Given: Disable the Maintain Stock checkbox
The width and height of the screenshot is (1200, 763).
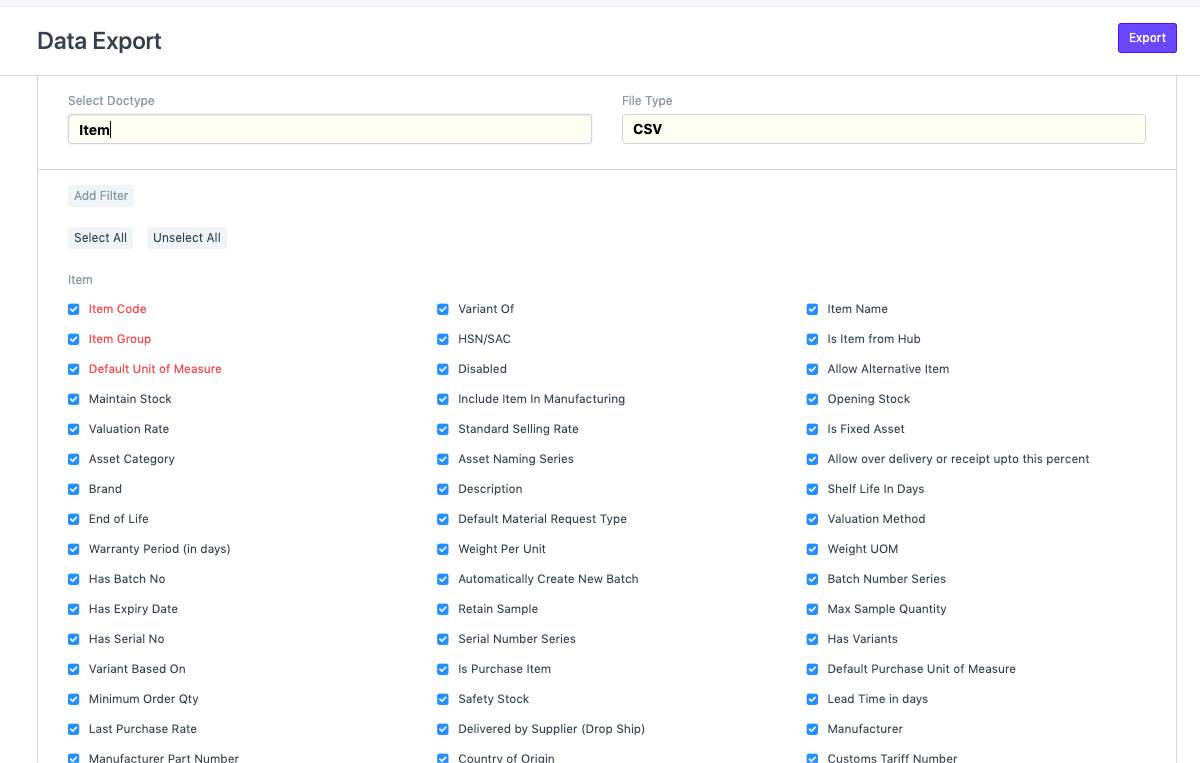Looking at the screenshot, I should pyautogui.click(x=74, y=400).
